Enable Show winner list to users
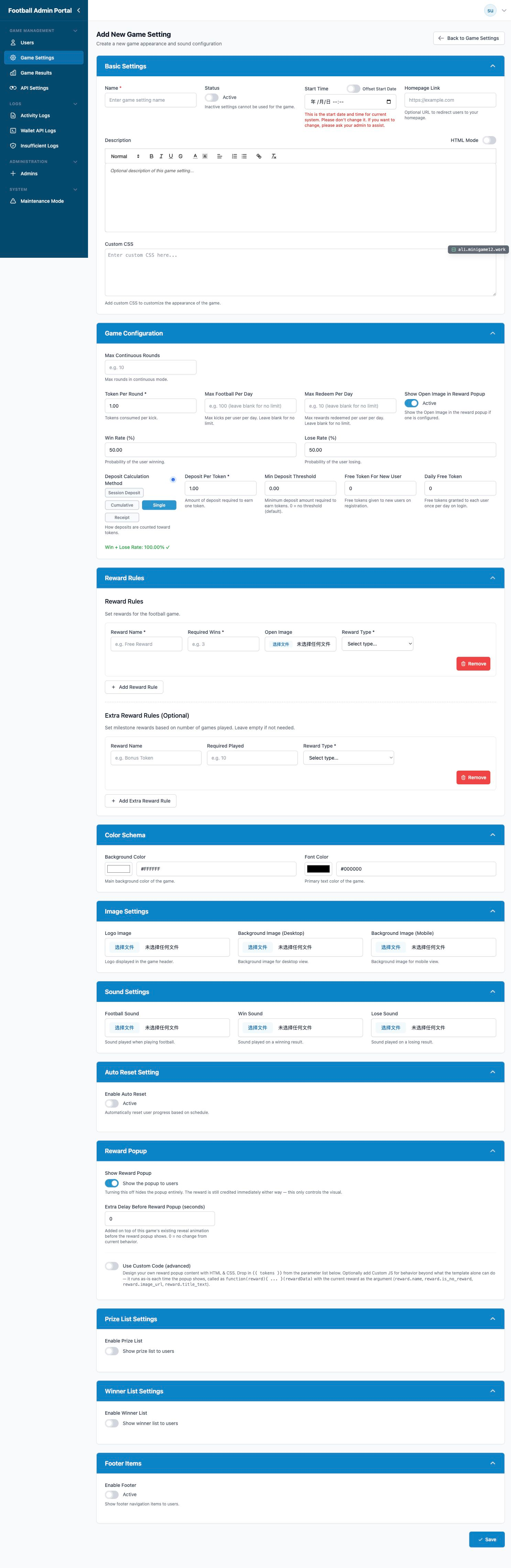 (x=111, y=1424)
